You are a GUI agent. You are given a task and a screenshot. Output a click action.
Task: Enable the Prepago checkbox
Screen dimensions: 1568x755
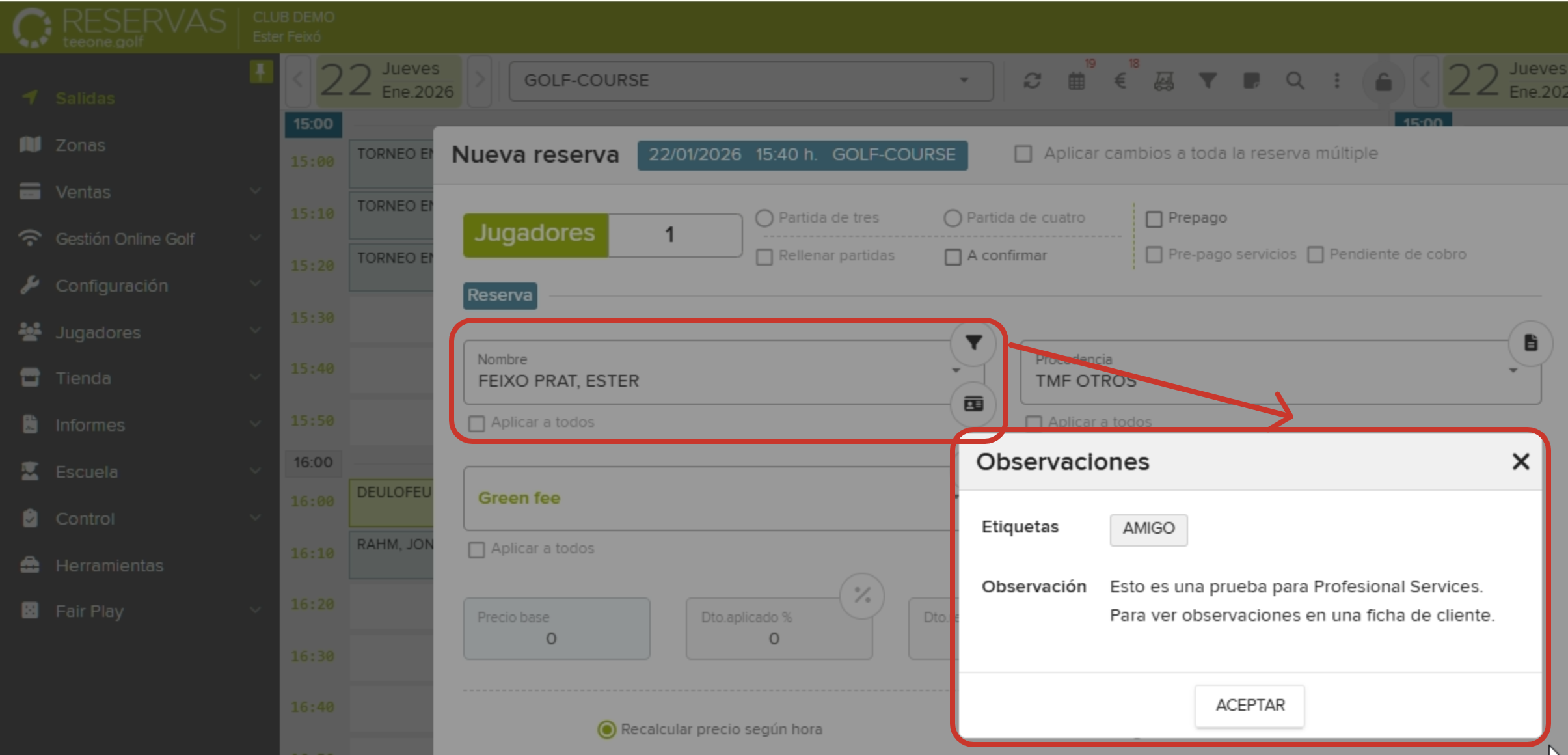pyautogui.click(x=1156, y=218)
